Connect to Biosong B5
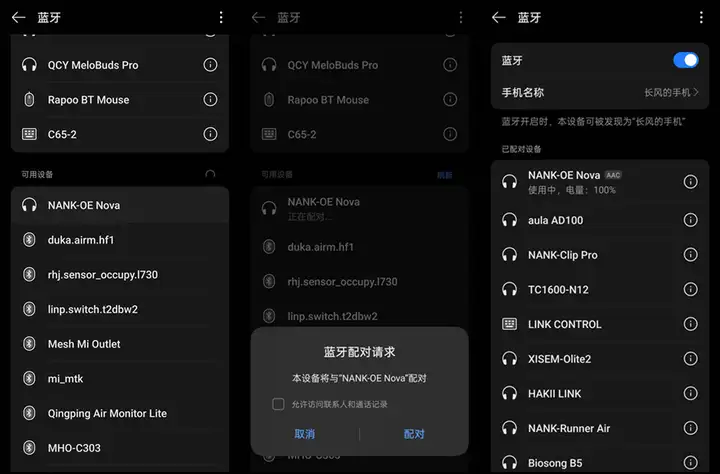The height and width of the screenshot is (474, 720). (600, 460)
